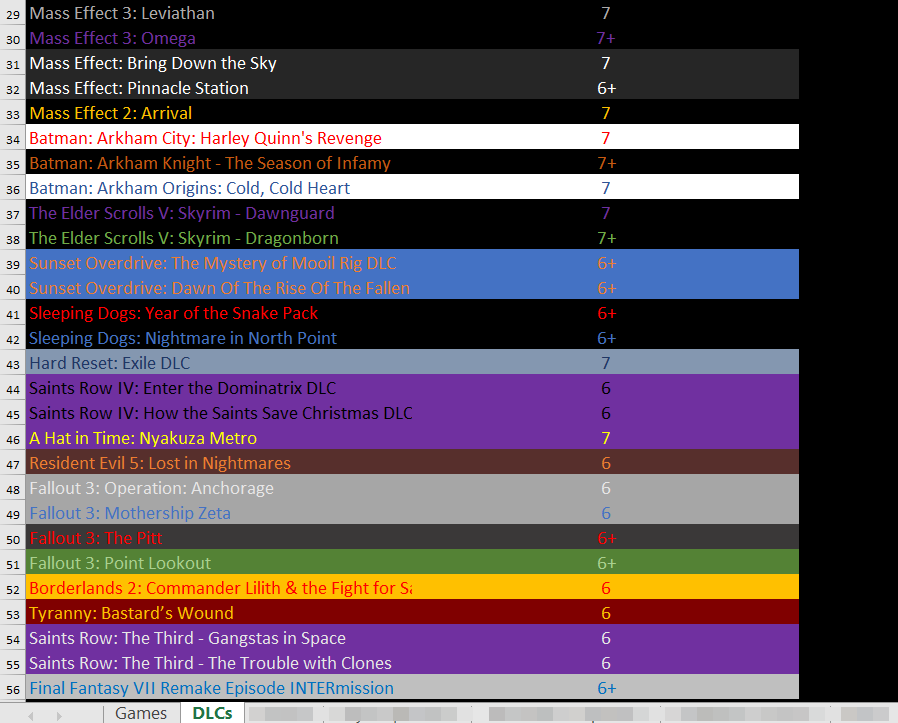Viewport: 898px width, 723px height.
Task: Select row header 50
Action: [13, 539]
